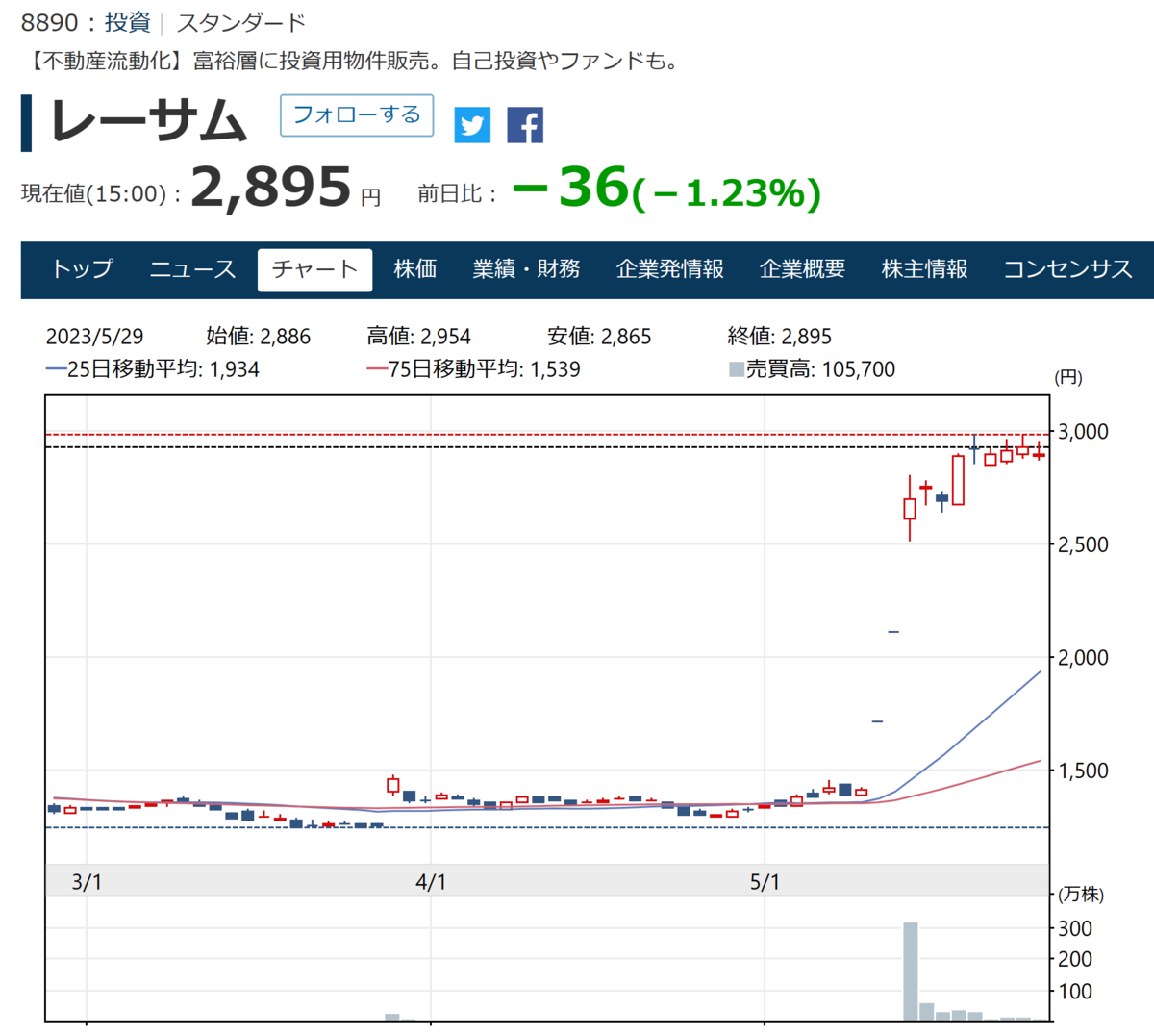Click 終値: 2,895 value
The image size is (1154, 1036).
point(780,337)
